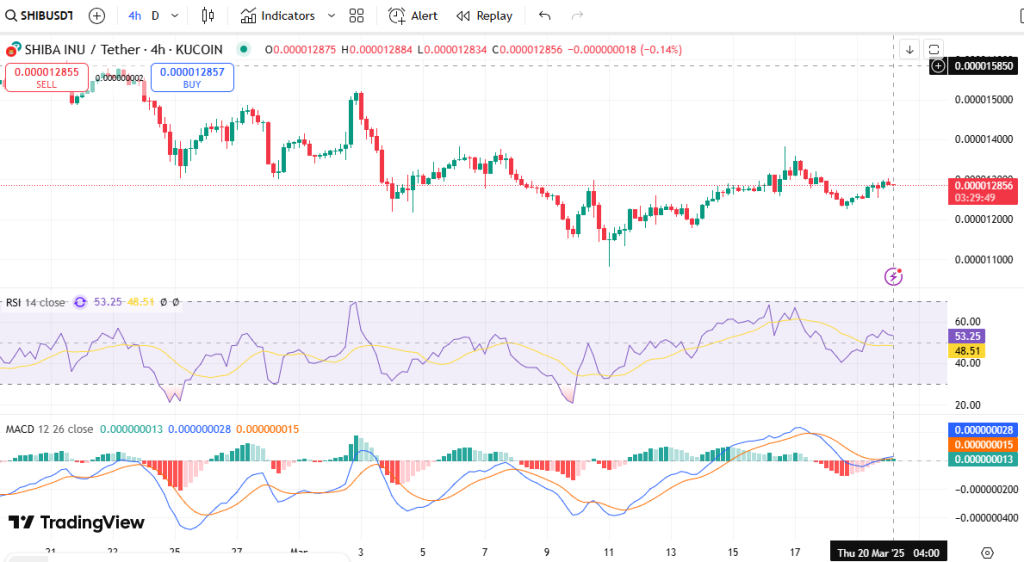Click the MACD orange 0.000000015 axis label
This screenshot has width=1024, height=562.
click(983, 445)
